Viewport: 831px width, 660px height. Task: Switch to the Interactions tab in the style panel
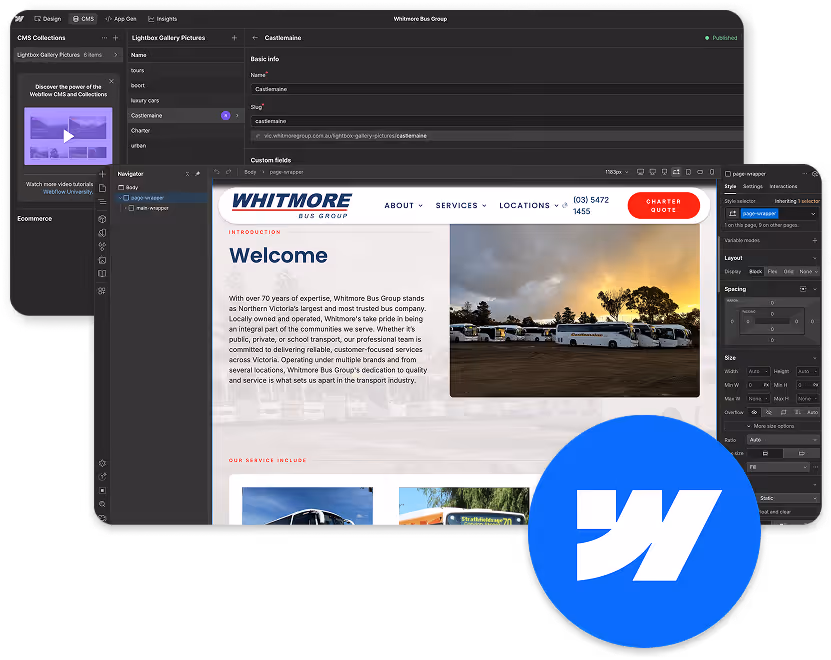coord(783,187)
